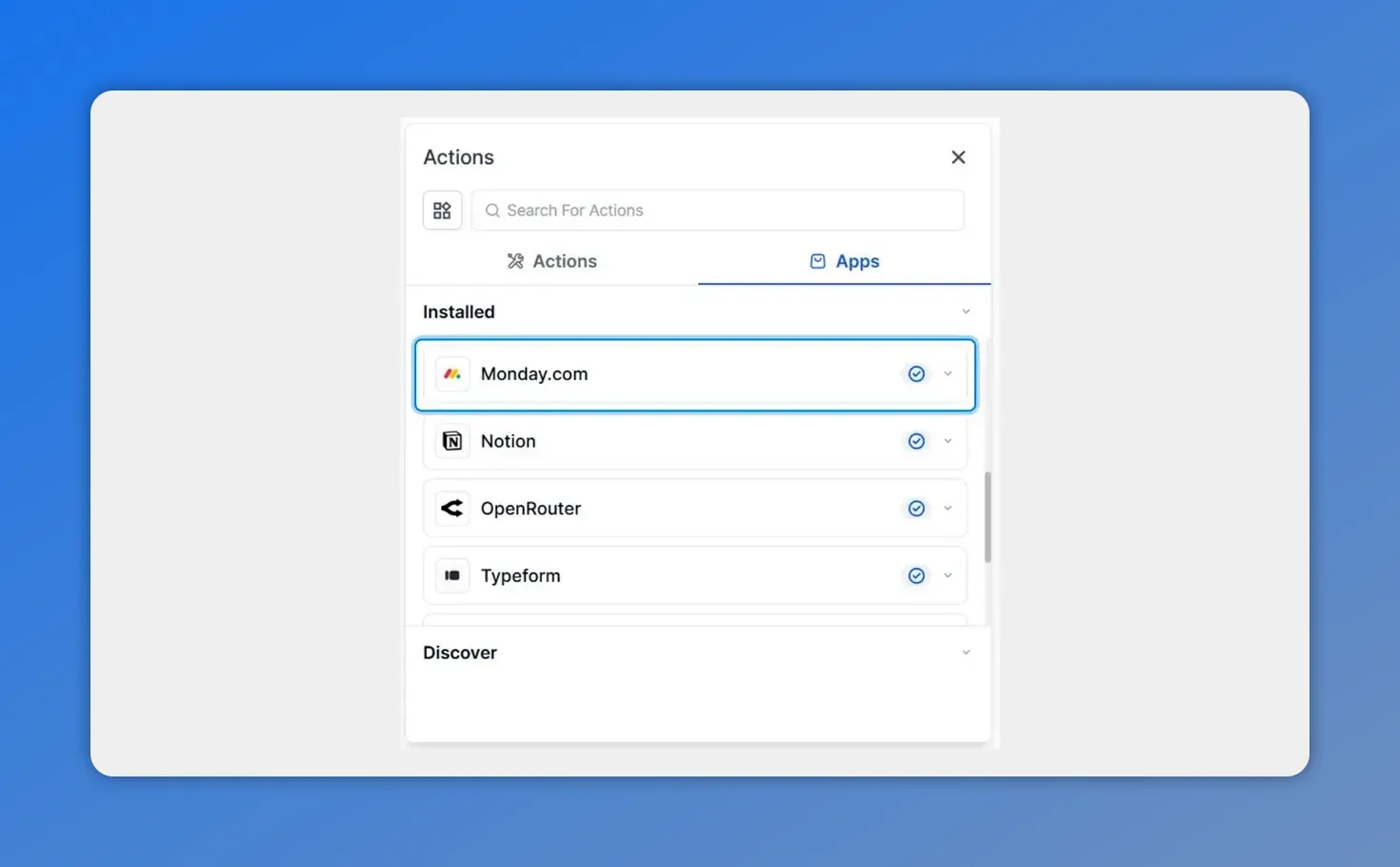Click the bag icon on Apps tab
Image resolution: width=1400 pixels, height=867 pixels.
[817, 260]
